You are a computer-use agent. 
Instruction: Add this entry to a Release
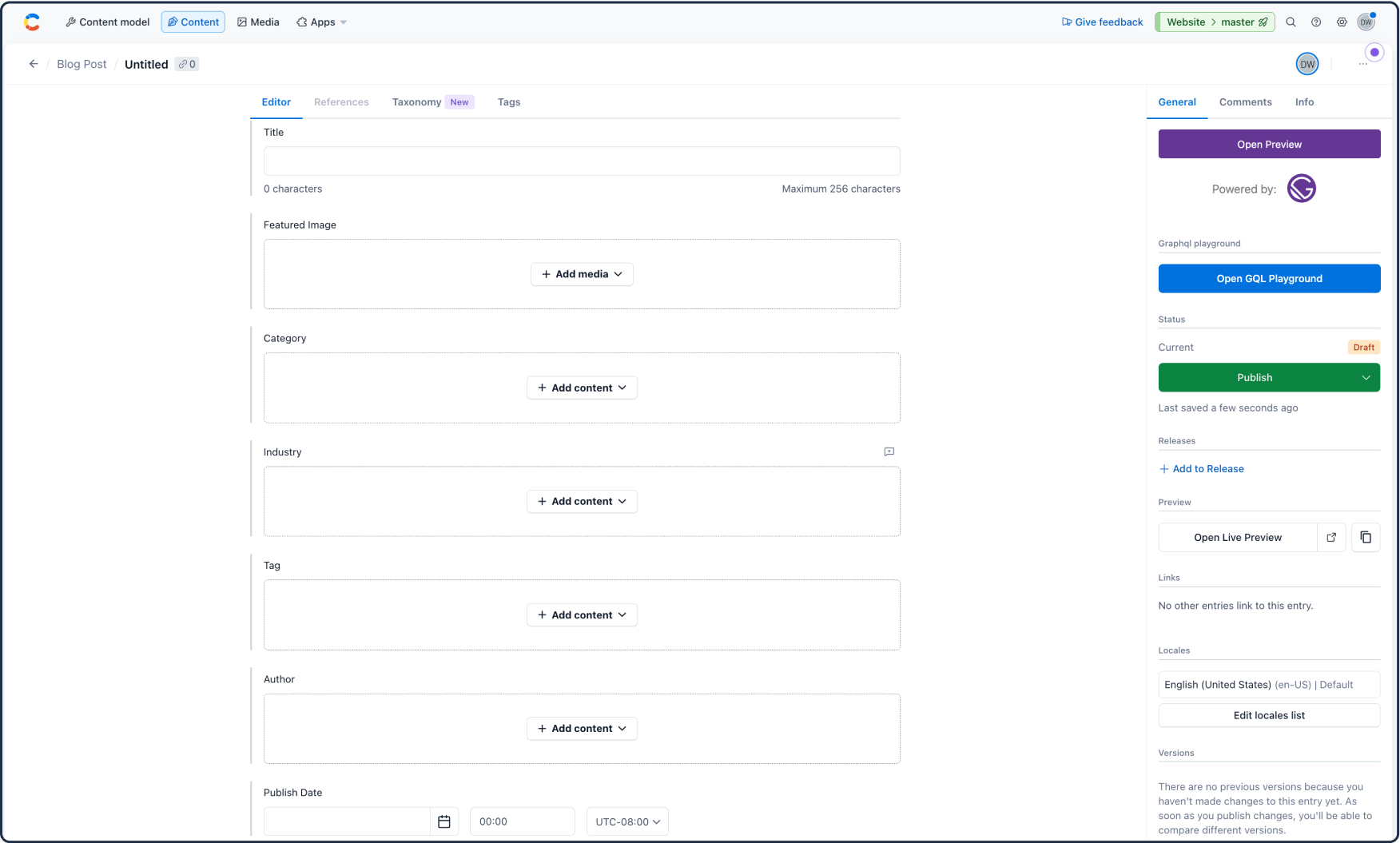pyautogui.click(x=1201, y=468)
